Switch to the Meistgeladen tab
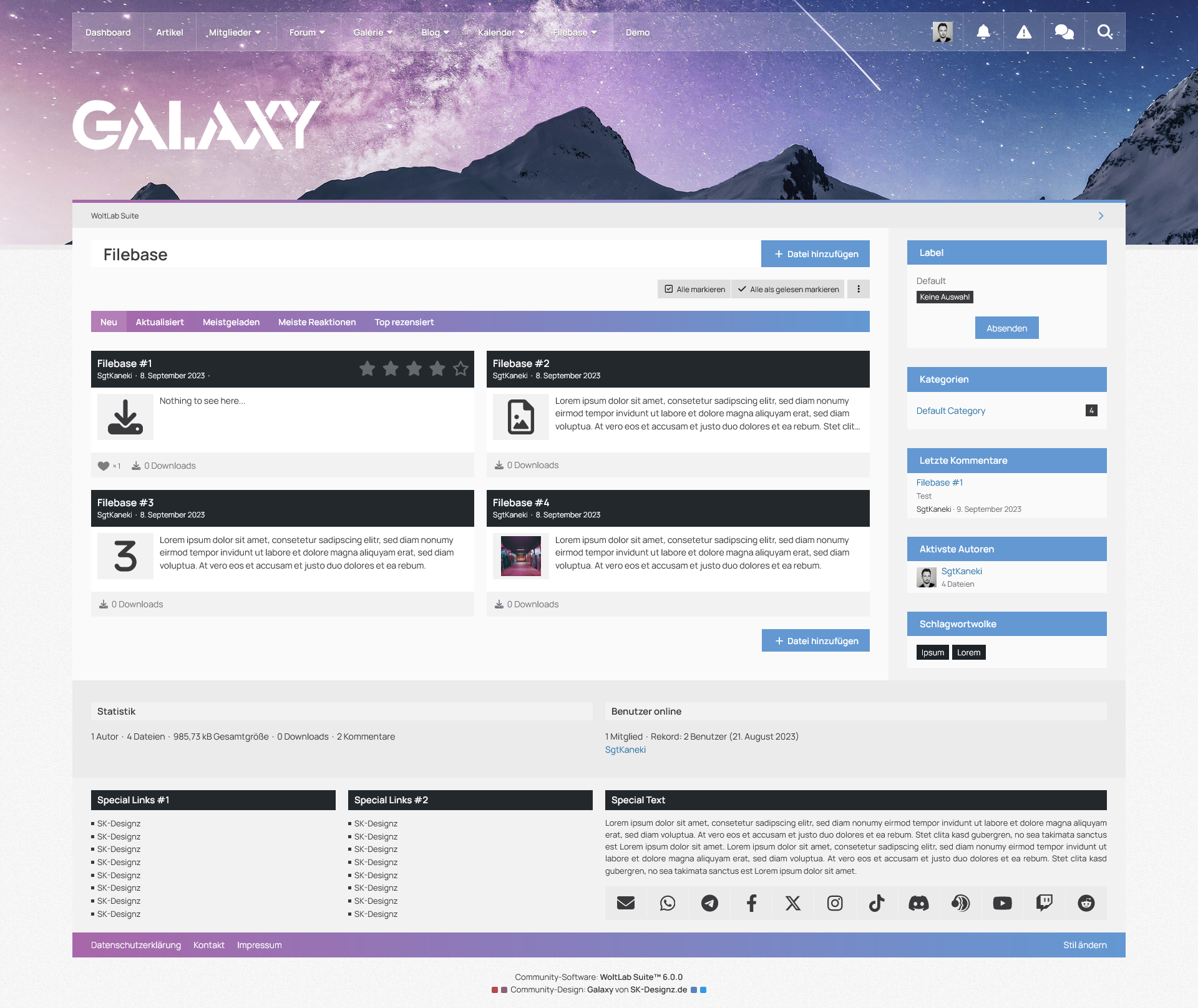The height and width of the screenshot is (1008, 1198). 231,322
